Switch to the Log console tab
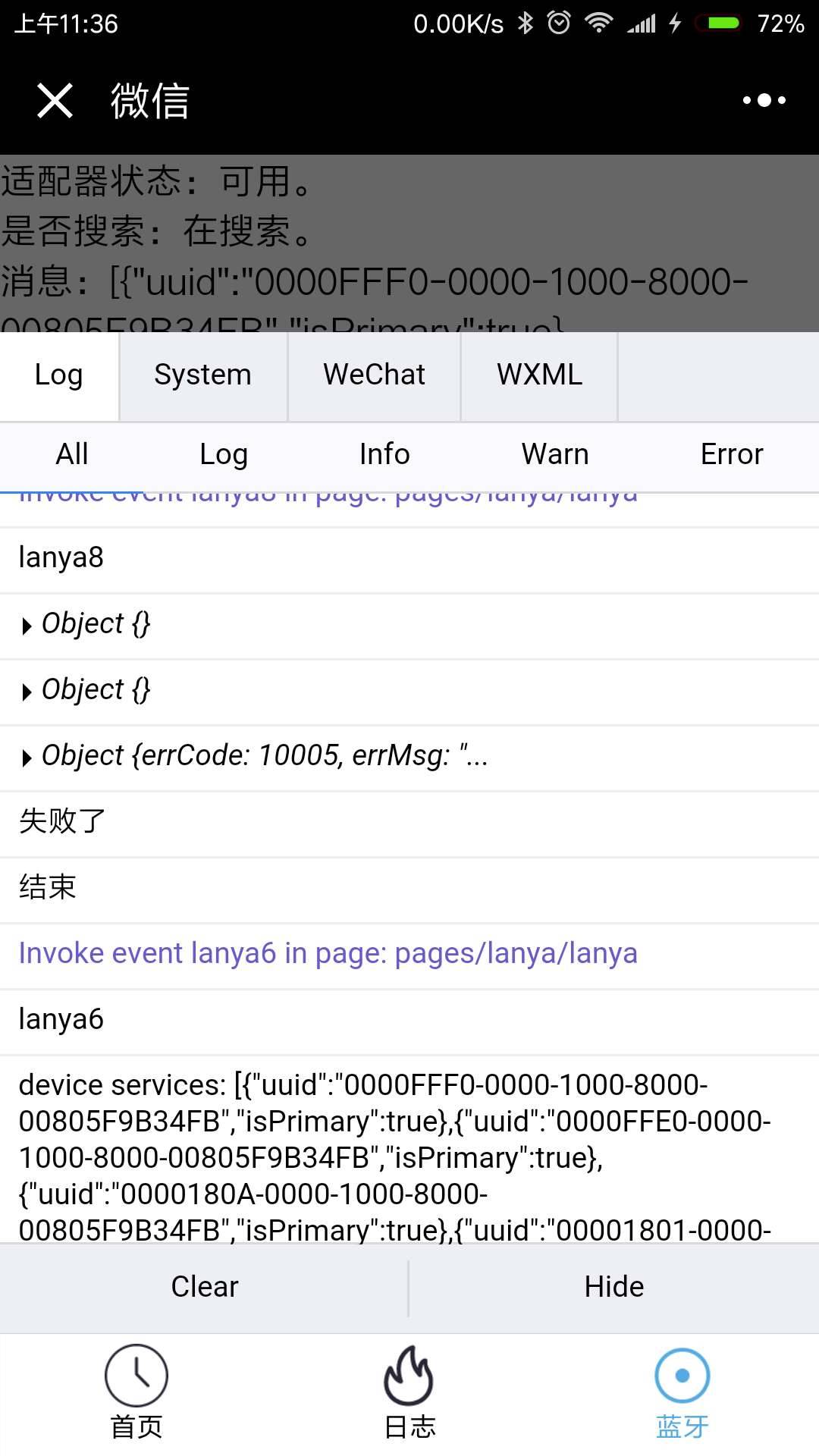819x1456 pixels. [59, 376]
